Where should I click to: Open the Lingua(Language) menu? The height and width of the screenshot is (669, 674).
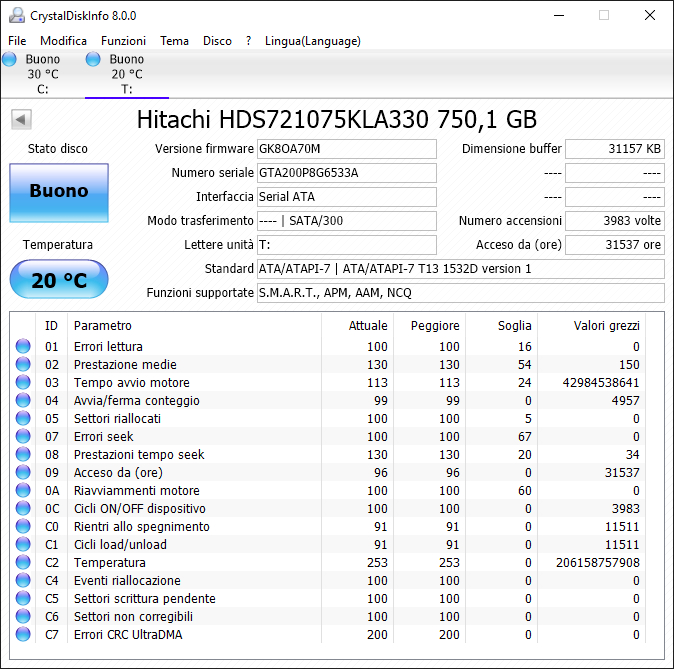(312, 41)
